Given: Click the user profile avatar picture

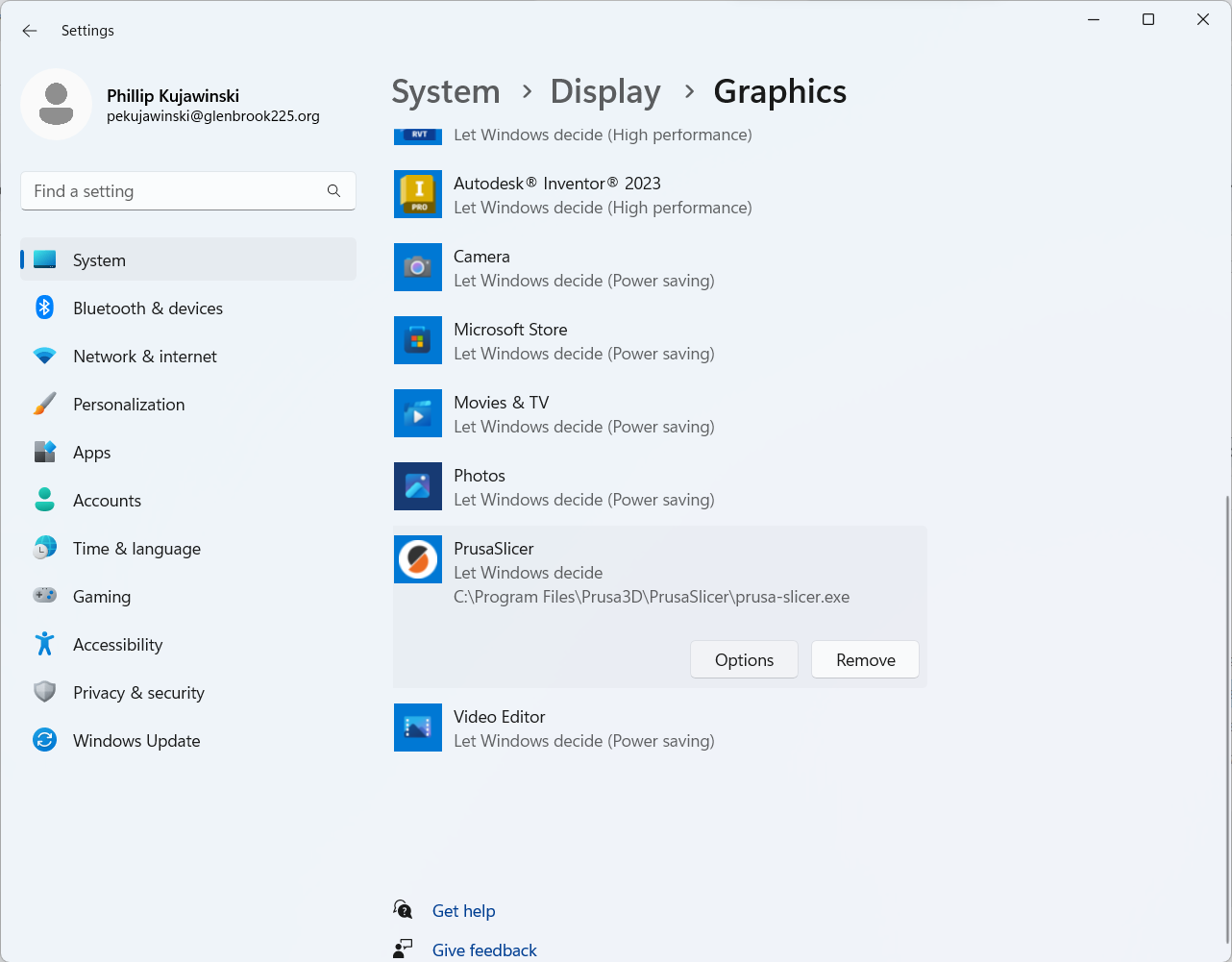Looking at the screenshot, I should [57, 104].
